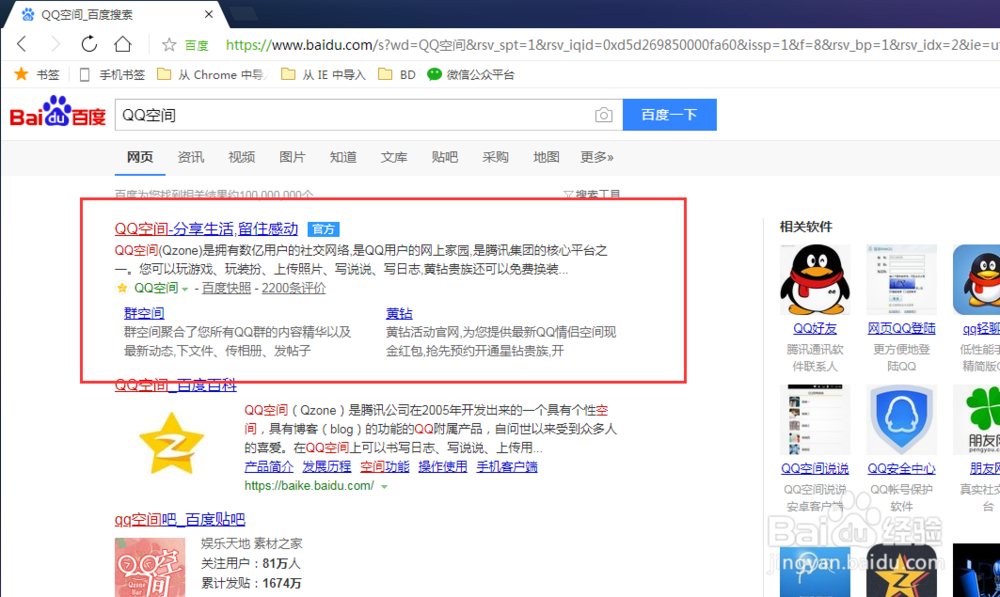Open the BD bookmark folder
The height and width of the screenshot is (597, 1000).
tap(397, 75)
